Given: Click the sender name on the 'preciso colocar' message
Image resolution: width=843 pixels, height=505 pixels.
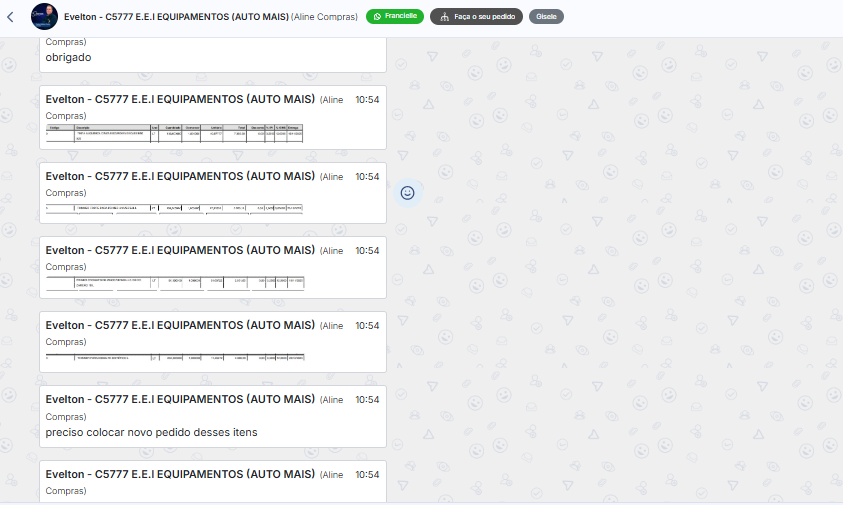Looking at the screenshot, I should click(x=180, y=400).
